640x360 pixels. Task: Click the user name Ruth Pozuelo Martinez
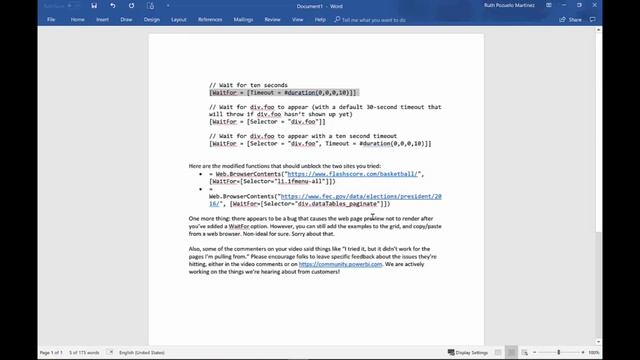509,5
